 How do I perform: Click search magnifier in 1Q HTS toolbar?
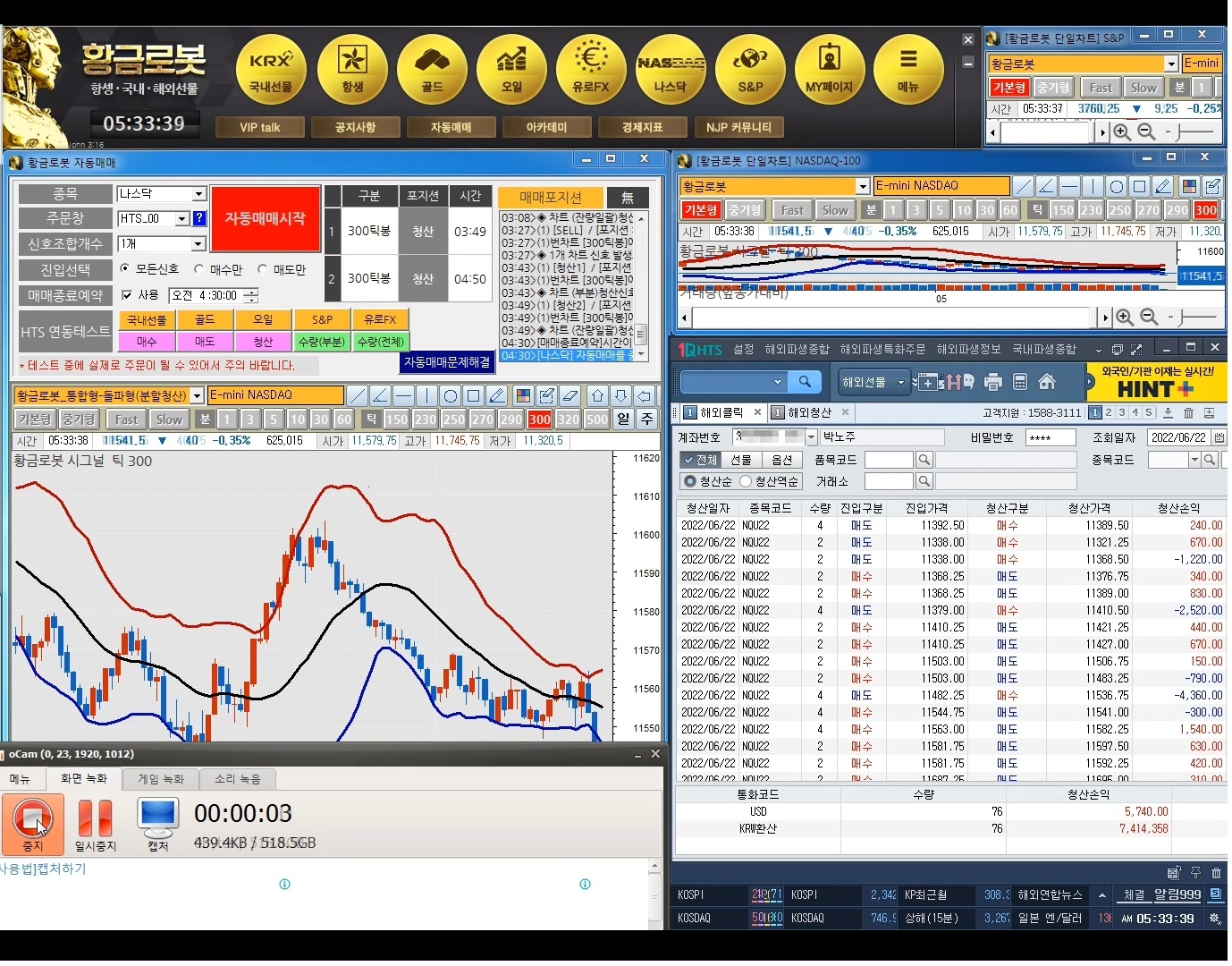click(805, 382)
